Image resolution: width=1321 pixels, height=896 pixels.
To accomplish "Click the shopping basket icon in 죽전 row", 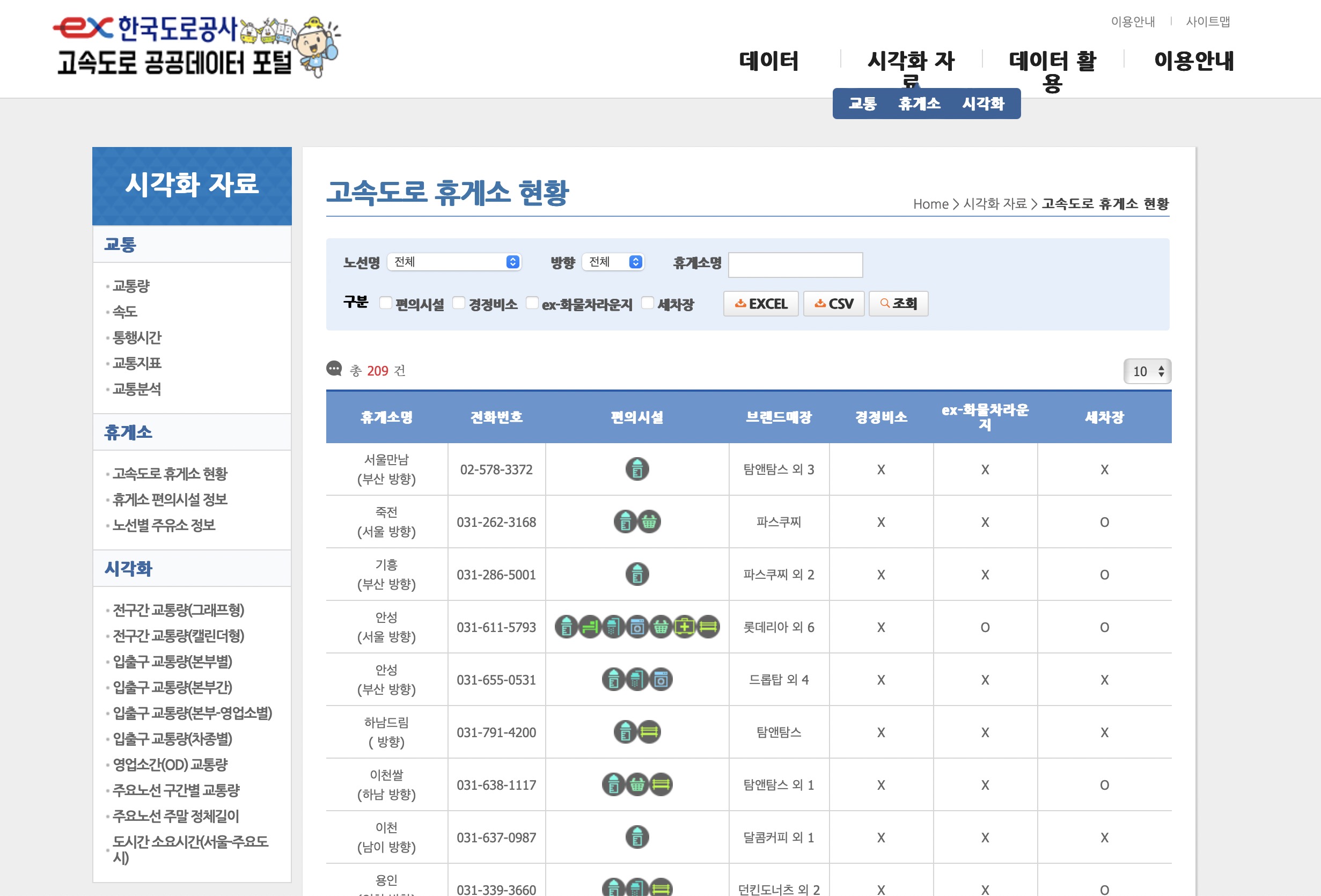I will click(649, 522).
